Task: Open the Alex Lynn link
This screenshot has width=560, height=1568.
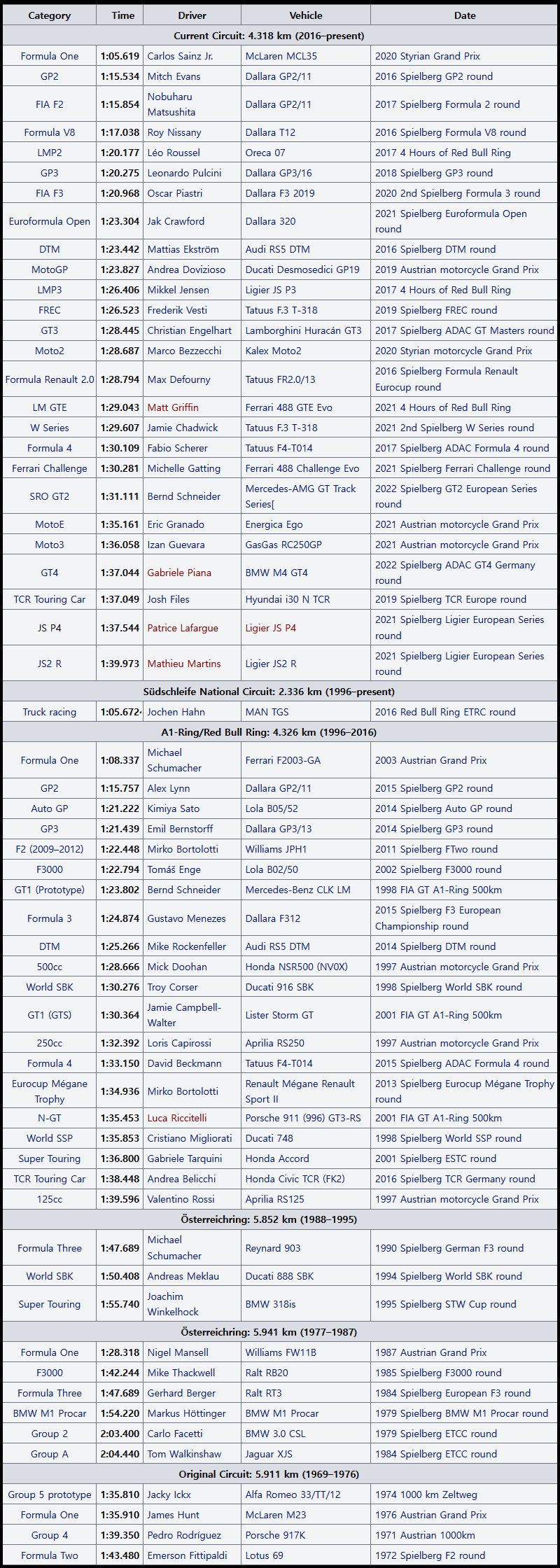Action: pyautogui.click(x=169, y=788)
